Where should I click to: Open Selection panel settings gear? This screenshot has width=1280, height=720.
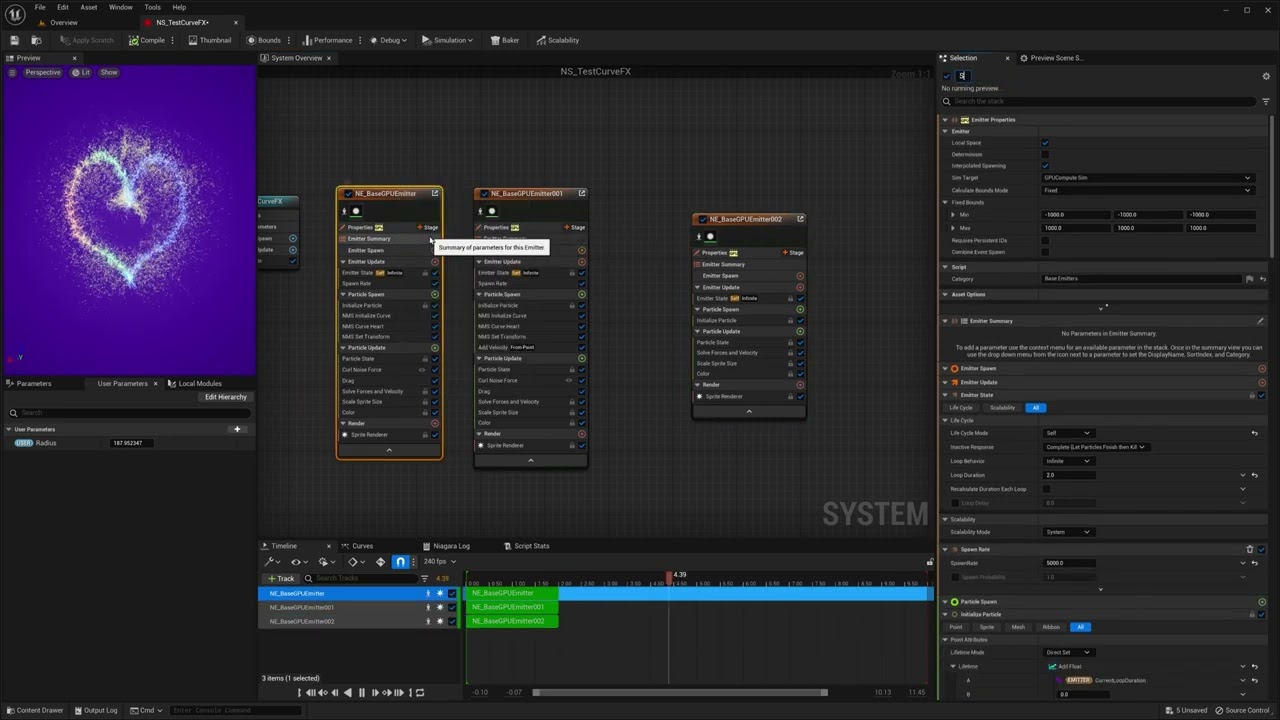(1265, 76)
